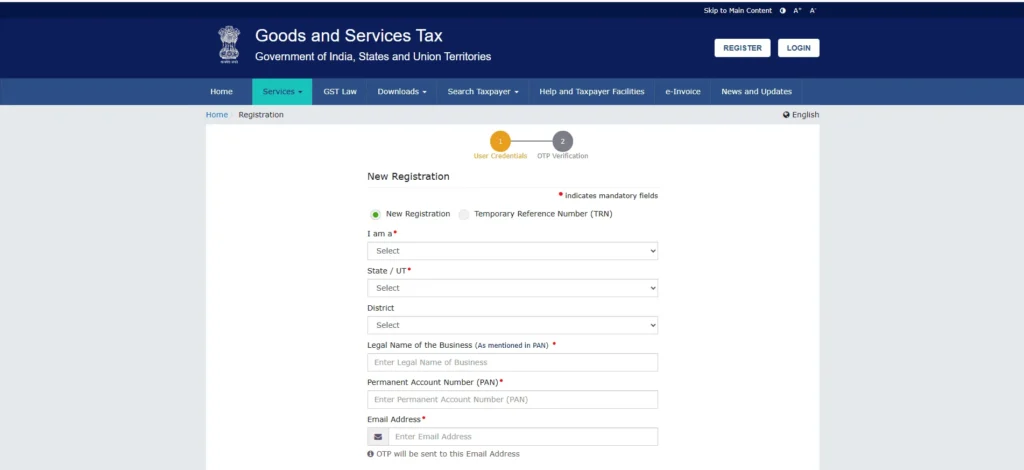Click the national emblem logo

tap(229, 45)
